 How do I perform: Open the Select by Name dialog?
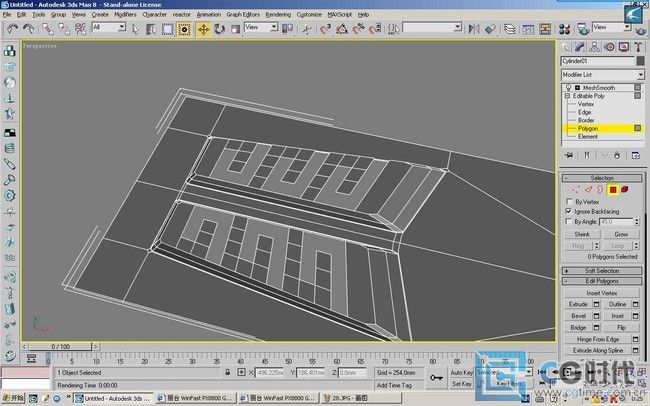pyautogui.click(x=151, y=29)
